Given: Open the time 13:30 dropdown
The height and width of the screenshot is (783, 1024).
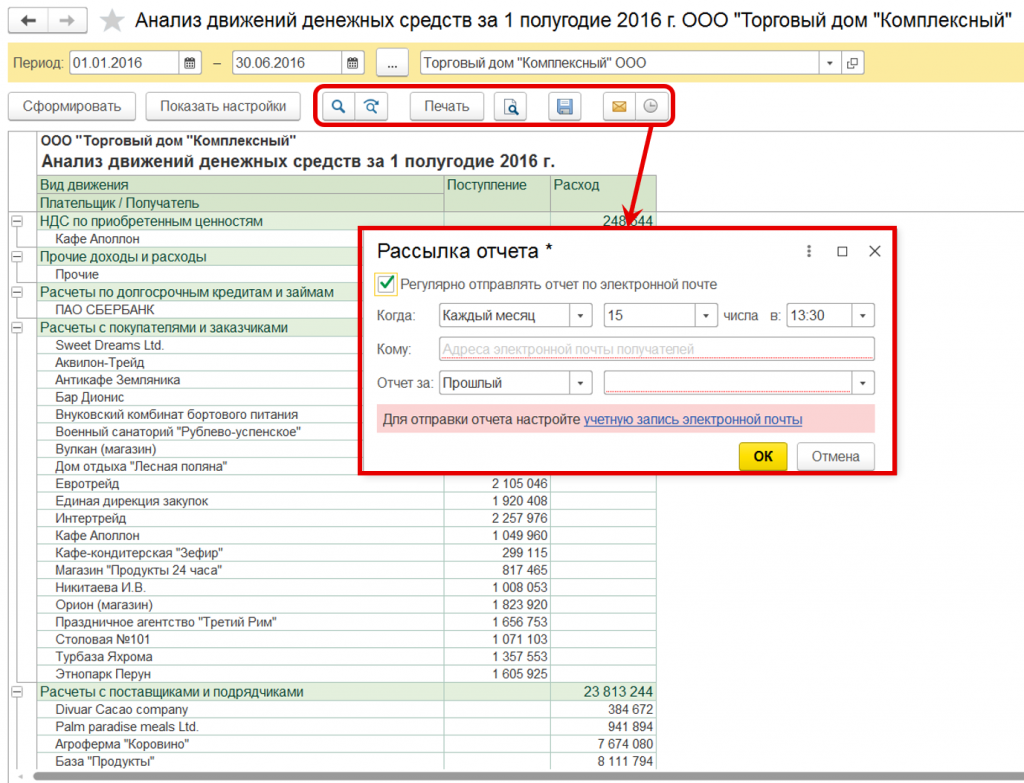Looking at the screenshot, I should pos(863,316).
